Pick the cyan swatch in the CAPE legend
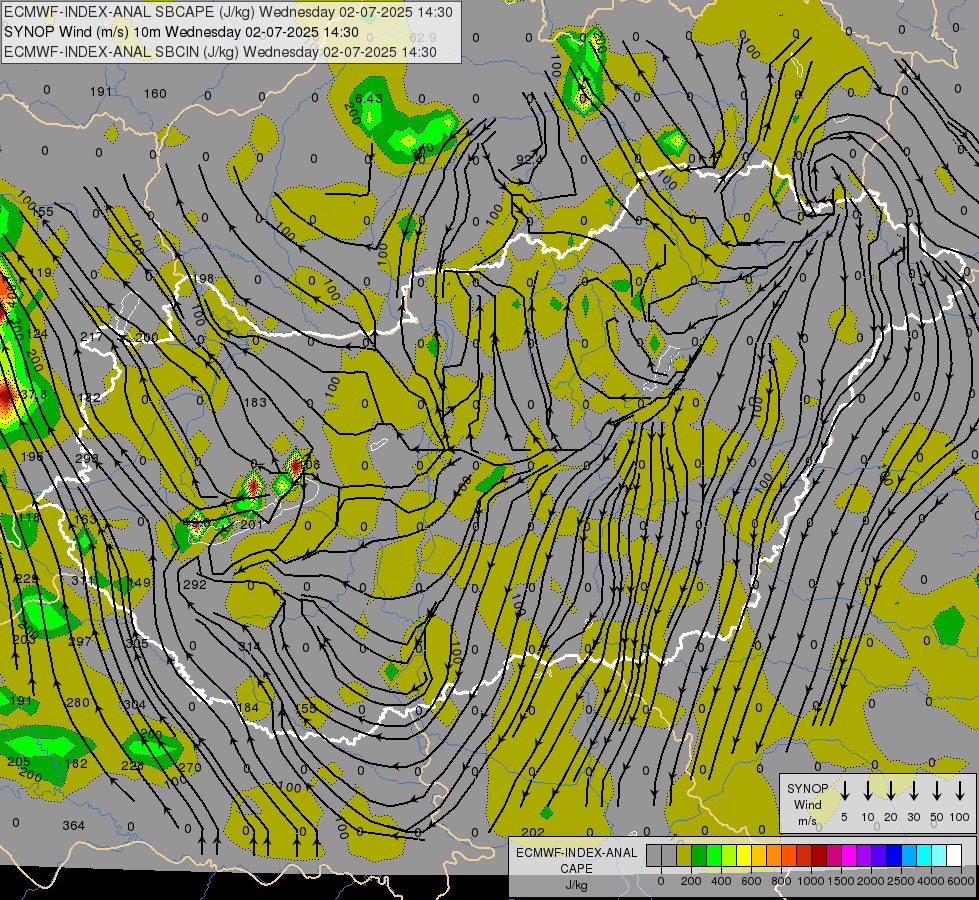 point(923,855)
